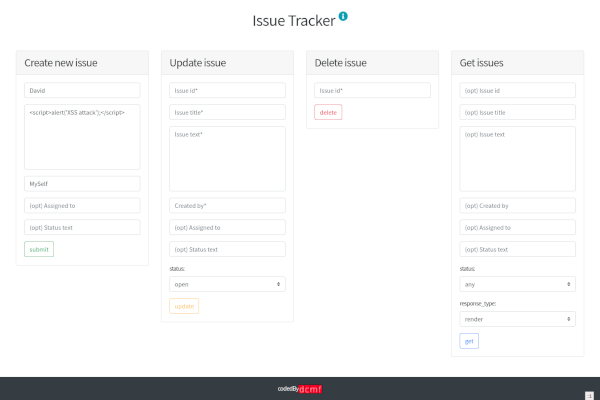
Task: Select the (opt) Issue id field in Get issues
Action: pyautogui.click(x=517, y=90)
